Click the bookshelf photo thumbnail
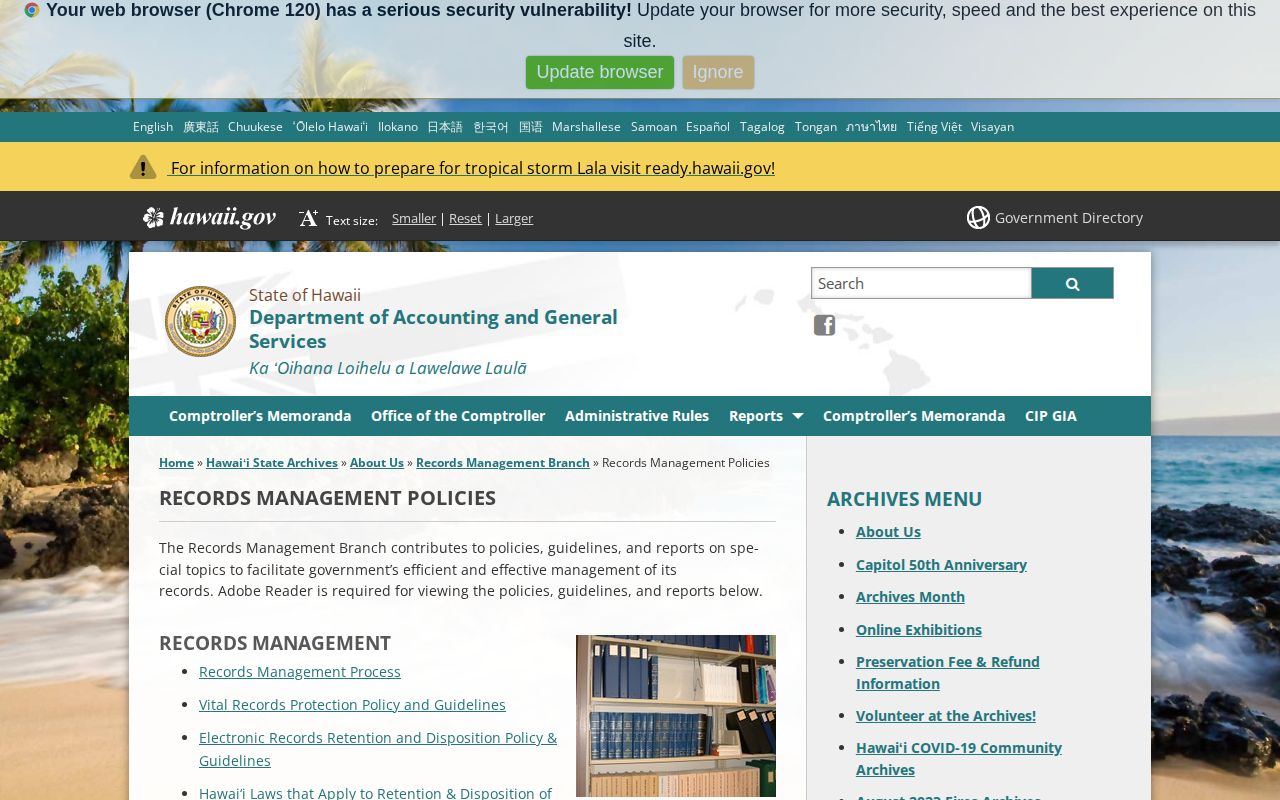This screenshot has width=1280, height=800. [x=676, y=716]
